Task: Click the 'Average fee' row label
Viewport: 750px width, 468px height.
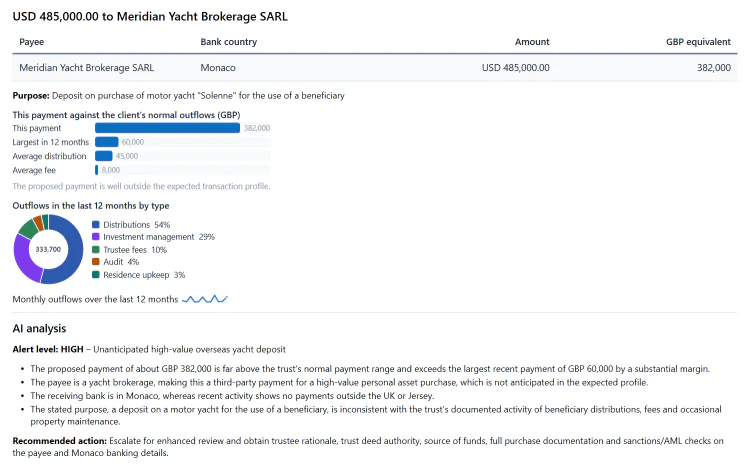Action: coord(34,170)
